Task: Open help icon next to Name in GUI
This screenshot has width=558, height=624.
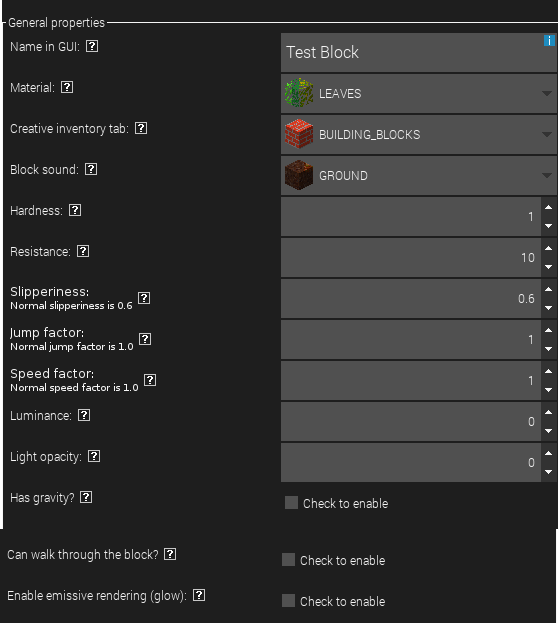Action: click(x=92, y=46)
